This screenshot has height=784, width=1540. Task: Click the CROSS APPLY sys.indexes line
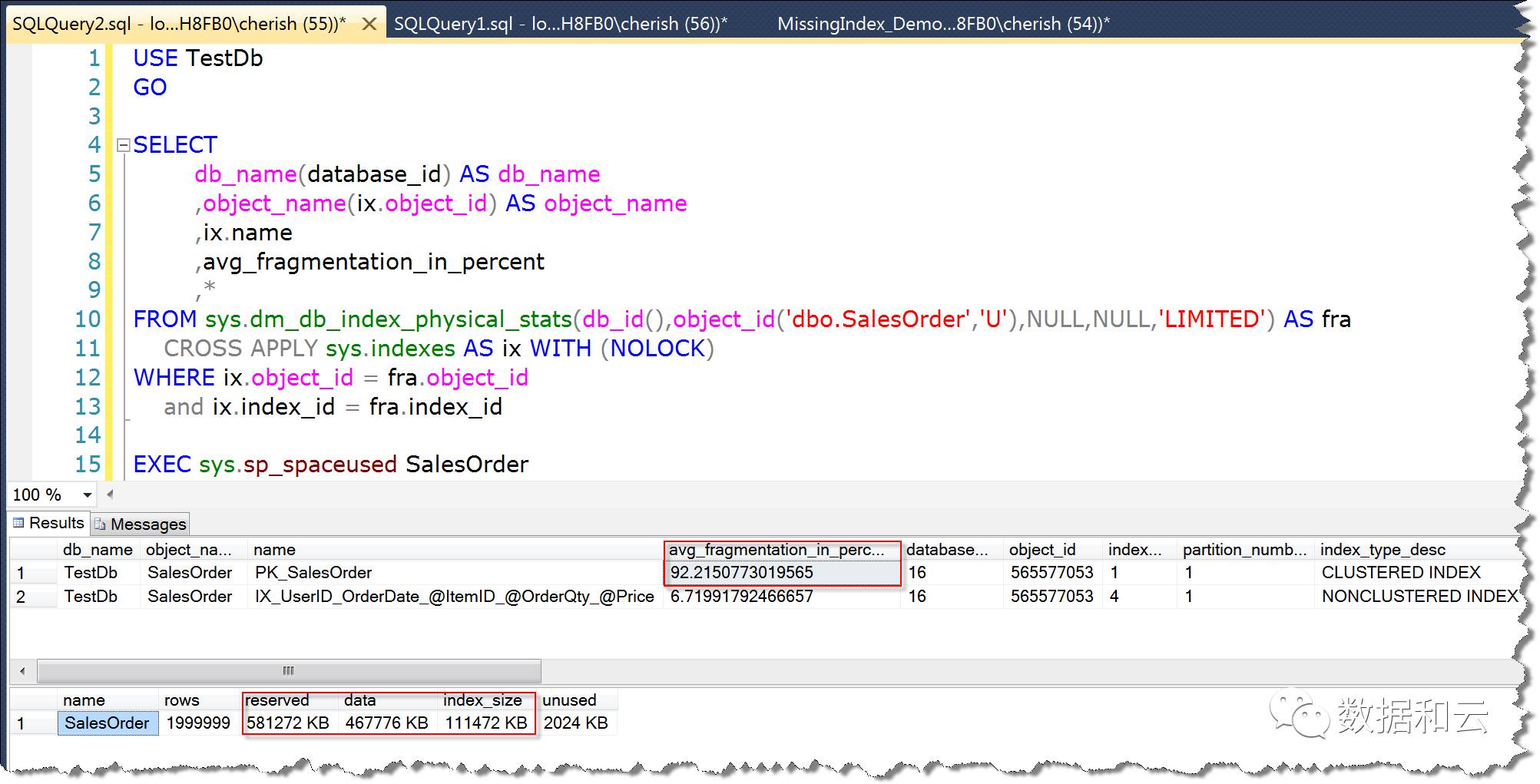coord(439,349)
